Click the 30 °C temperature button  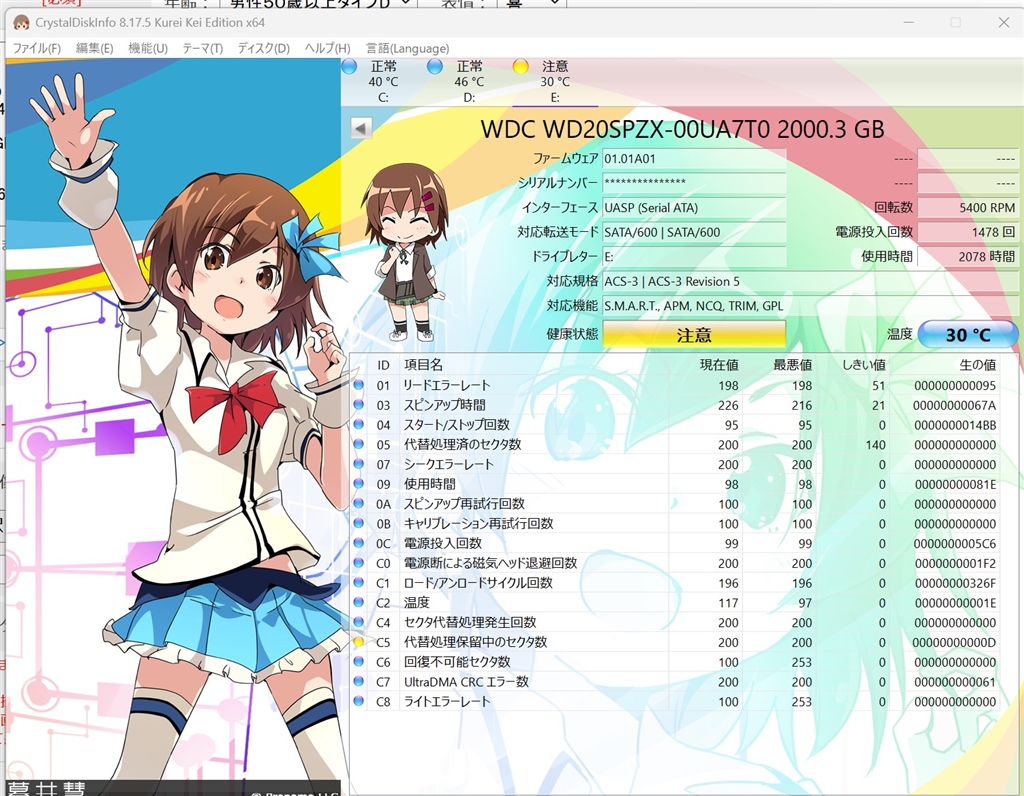point(968,335)
